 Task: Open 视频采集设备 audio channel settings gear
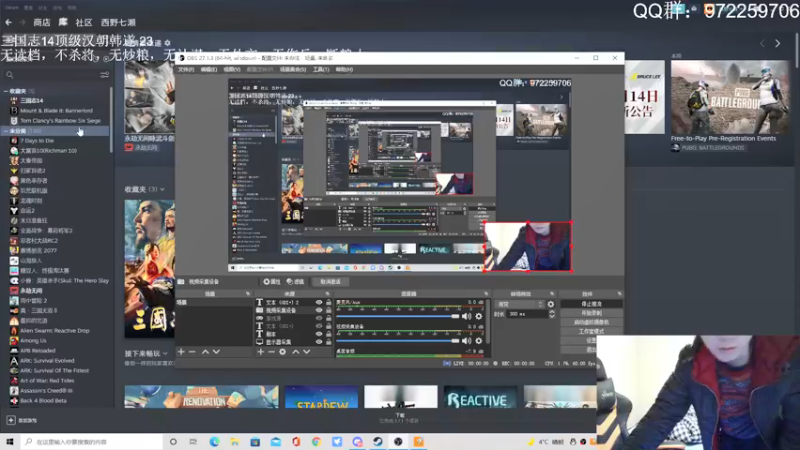coord(479,340)
